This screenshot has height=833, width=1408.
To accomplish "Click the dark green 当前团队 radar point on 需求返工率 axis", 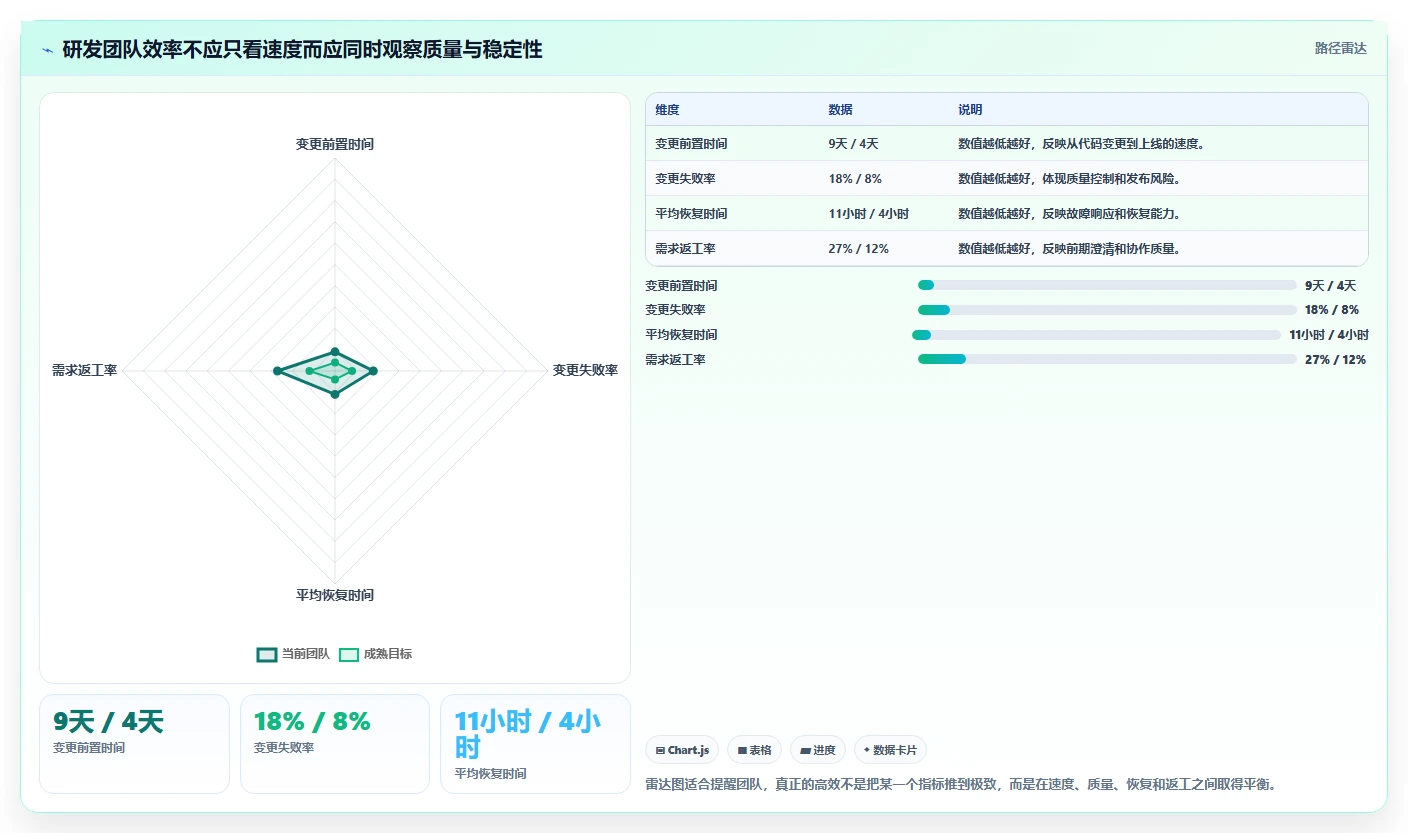I will (x=277, y=371).
